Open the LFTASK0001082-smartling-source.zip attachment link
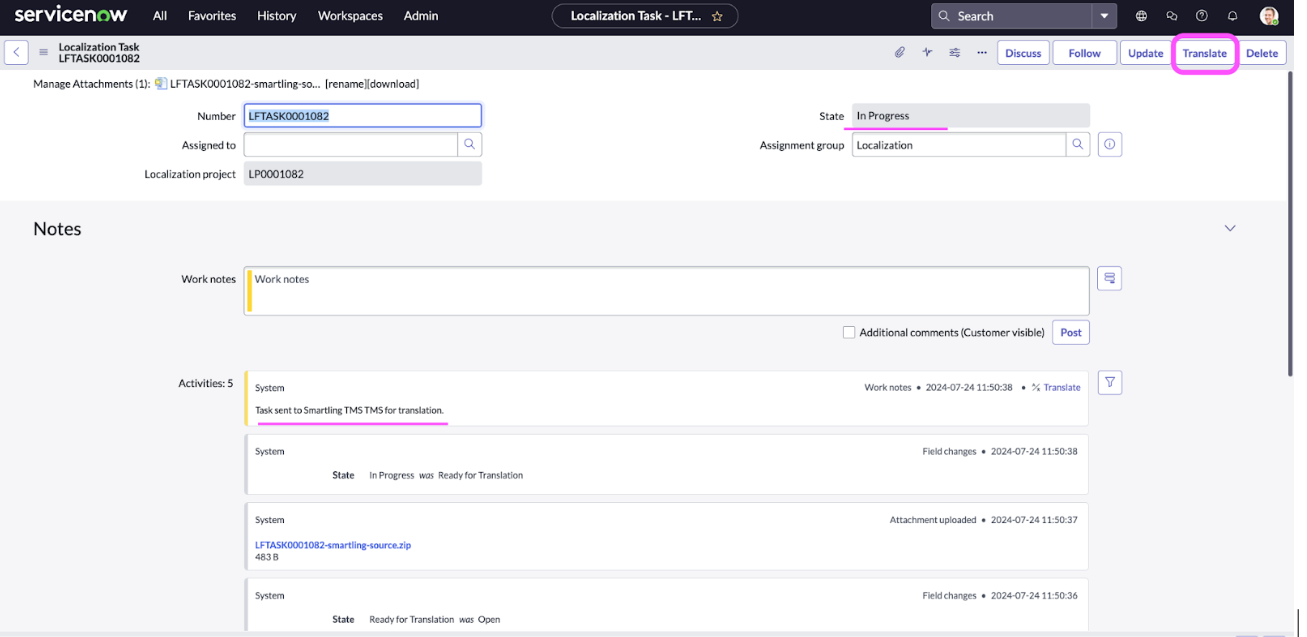 tap(333, 545)
